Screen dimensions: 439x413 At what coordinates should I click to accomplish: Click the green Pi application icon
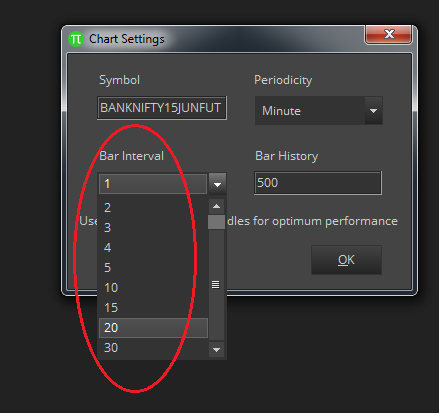pos(76,39)
